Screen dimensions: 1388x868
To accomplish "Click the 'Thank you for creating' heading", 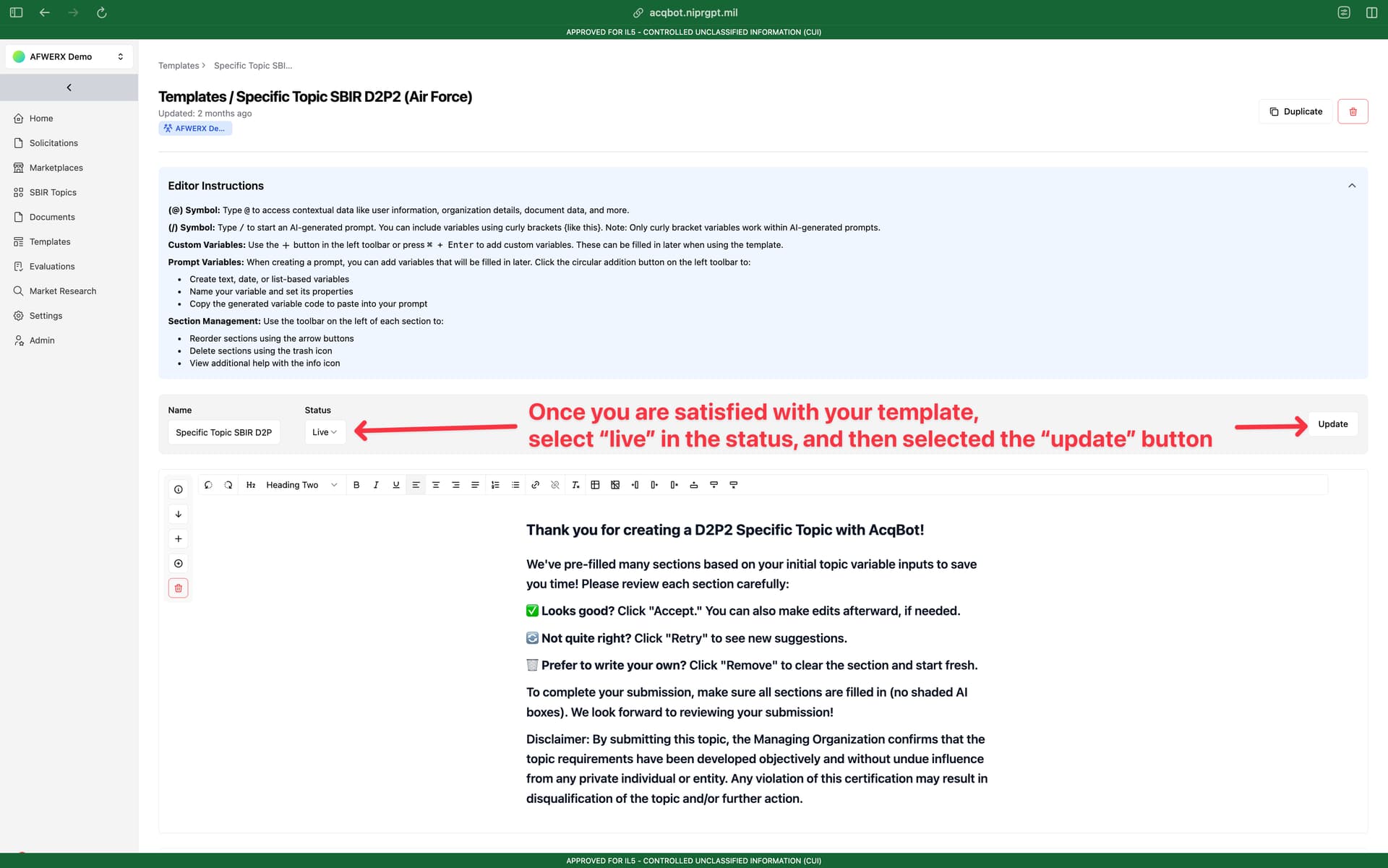I will pyautogui.click(x=725, y=530).
